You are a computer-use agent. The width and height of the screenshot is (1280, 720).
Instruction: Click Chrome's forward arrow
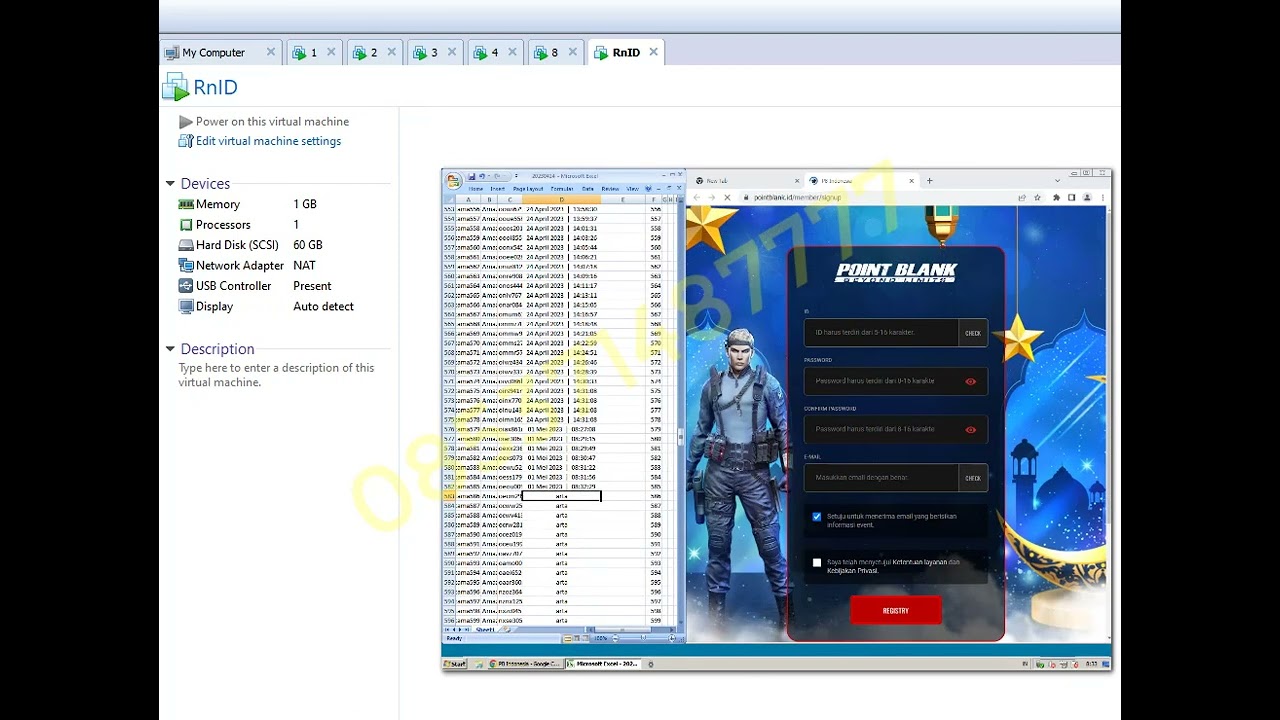pyautogui.click(x=711, y=198)
